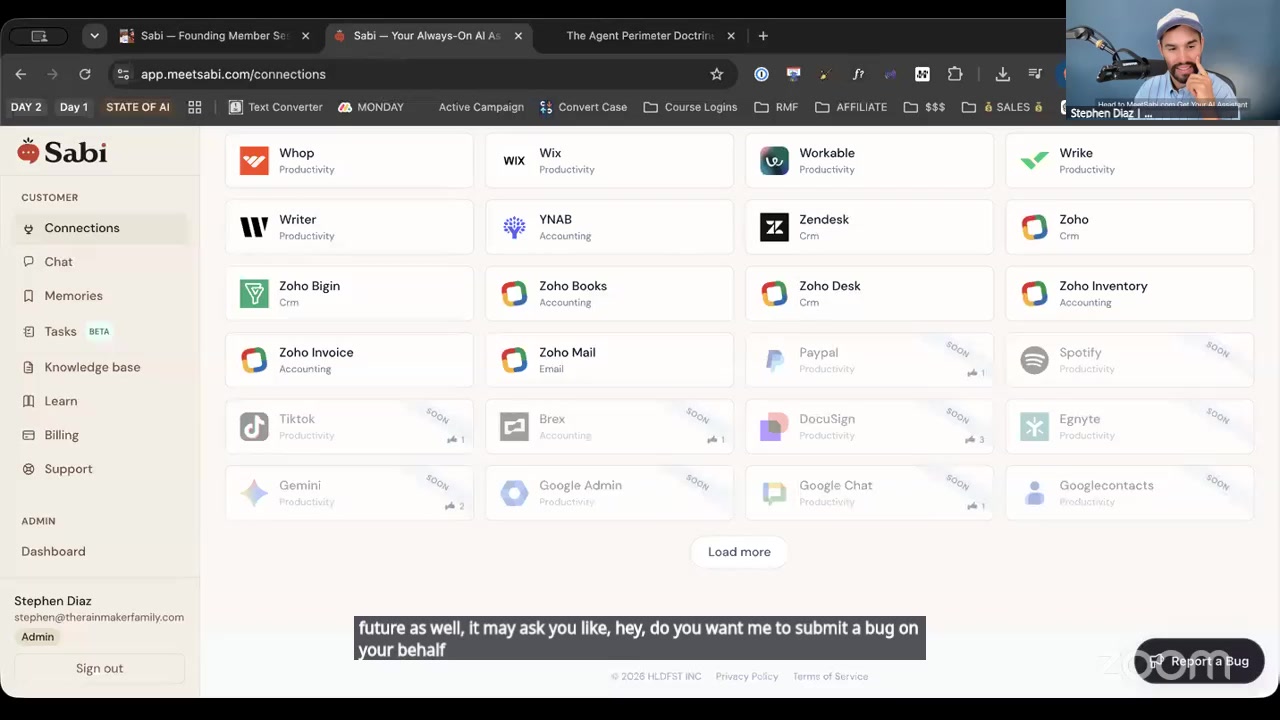Click the address bar URL field
The height and width of the screenshot is (720, 1280).
(x=420, y=74)
